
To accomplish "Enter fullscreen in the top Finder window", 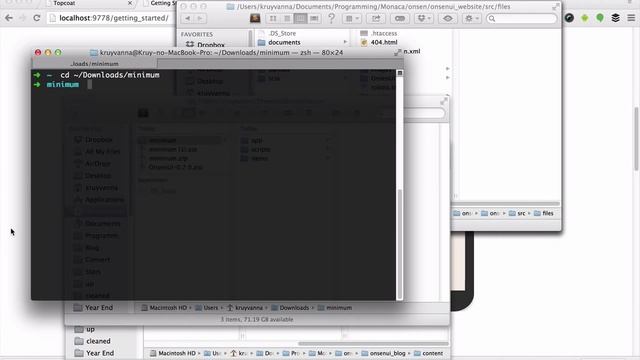I will 556,7.
